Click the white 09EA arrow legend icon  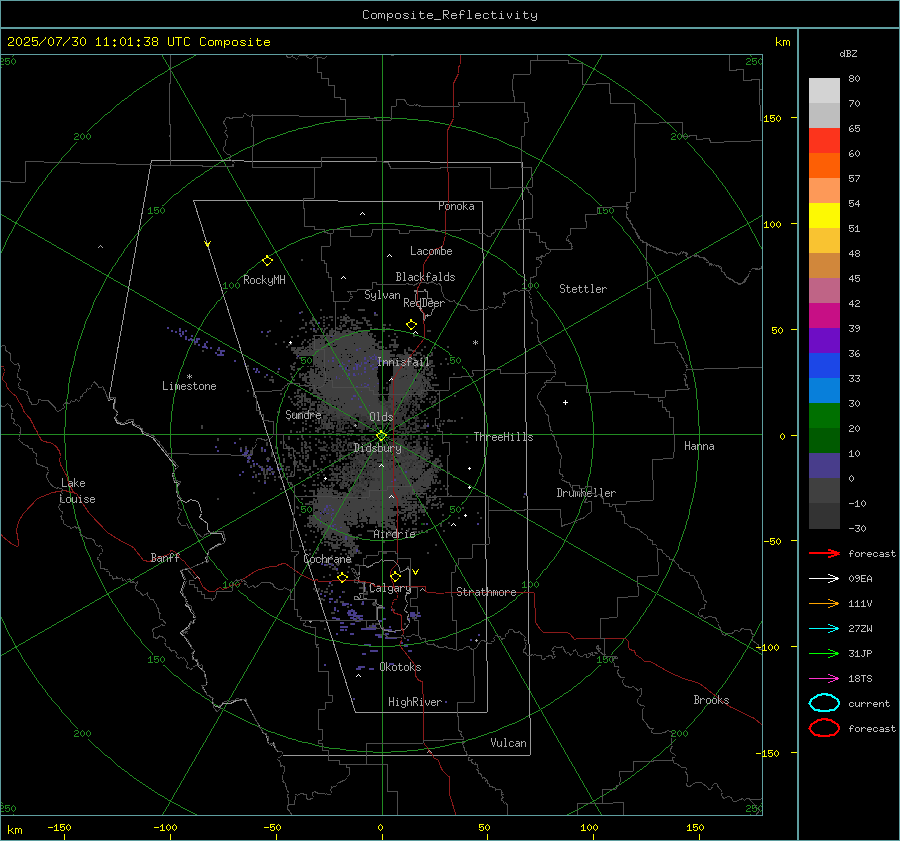pos(824,578)
